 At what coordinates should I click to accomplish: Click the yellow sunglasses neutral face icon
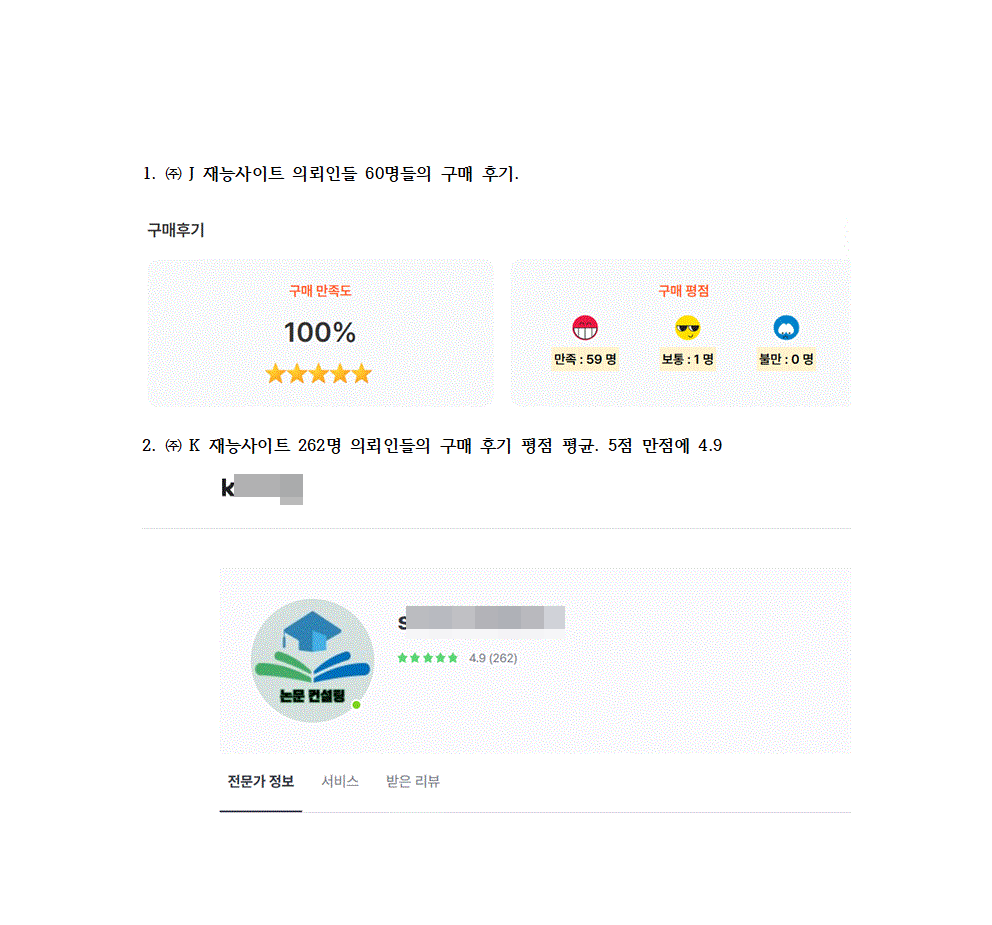point(687,328)
